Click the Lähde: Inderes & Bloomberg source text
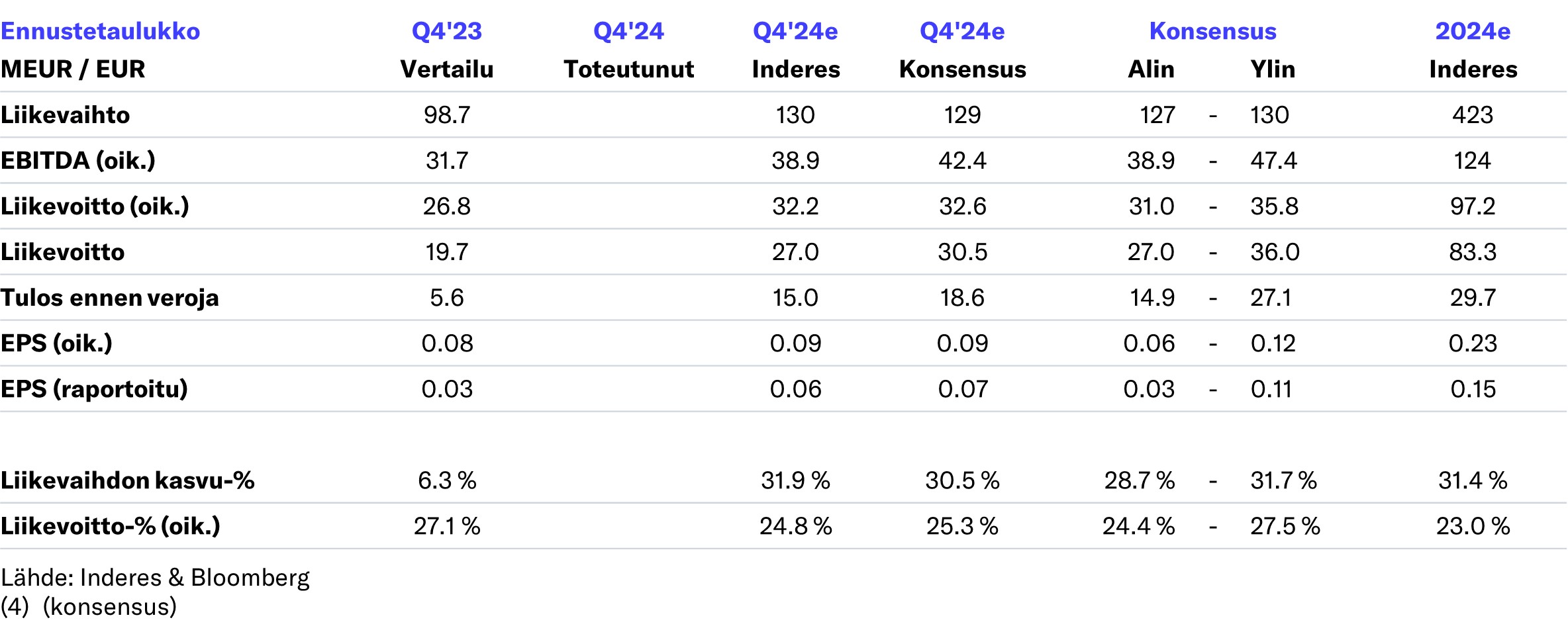The width and height of the screenshot is (1568, 636). pyautogui.click(x=155, y=578)
